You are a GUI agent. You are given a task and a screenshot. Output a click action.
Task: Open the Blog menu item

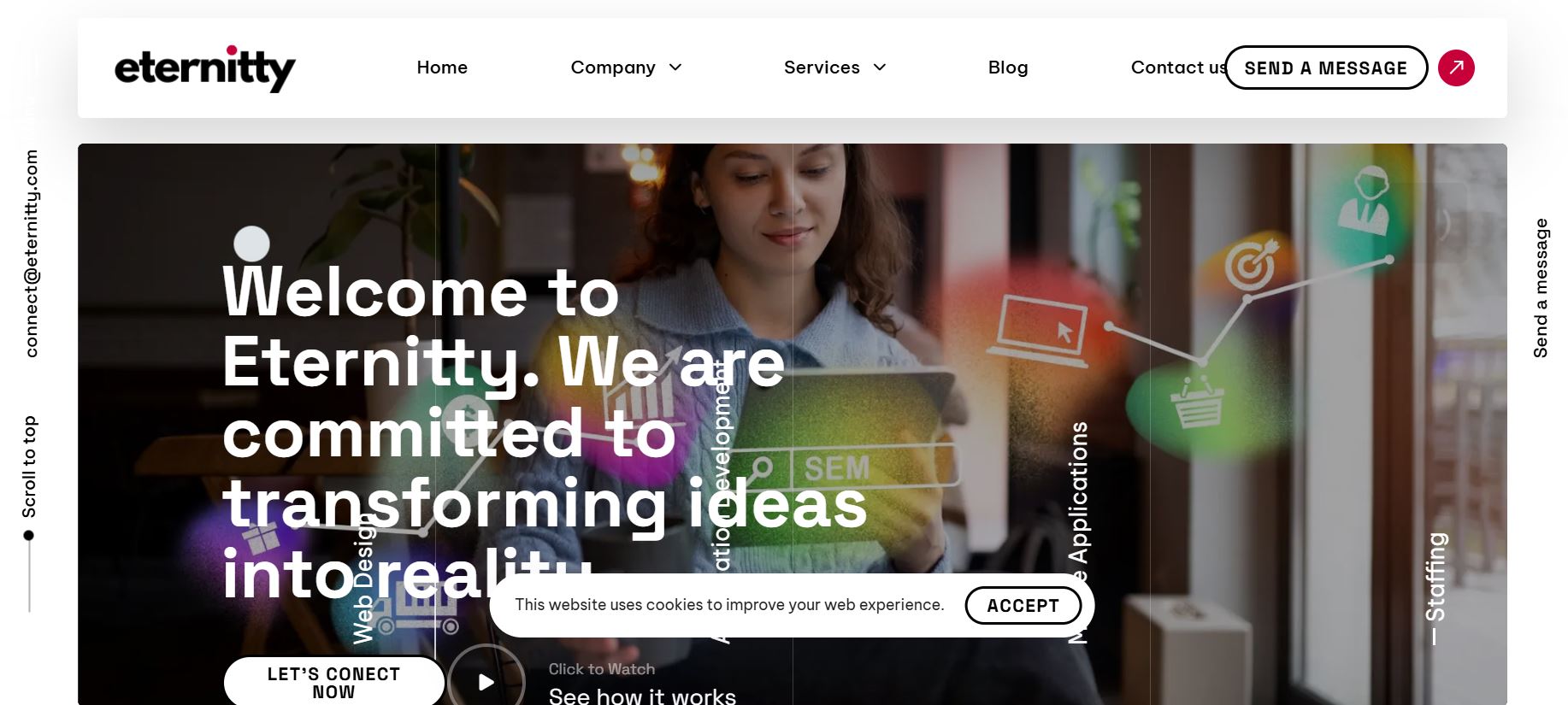coord(1008,68)
